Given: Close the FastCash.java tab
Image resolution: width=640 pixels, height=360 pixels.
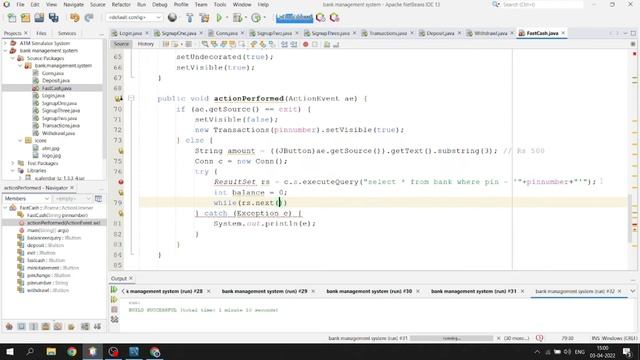Looking at the screenshot, I should click(564, 33).
